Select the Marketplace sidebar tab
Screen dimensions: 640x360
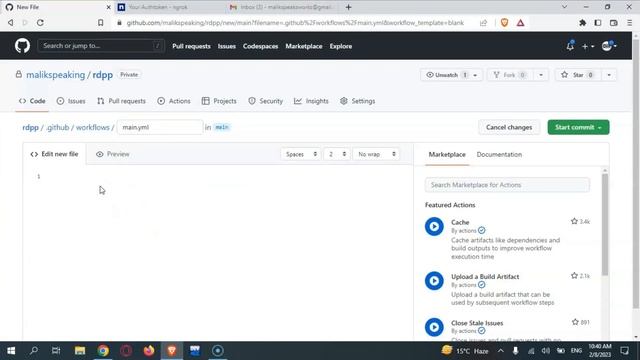pos(447,154)
